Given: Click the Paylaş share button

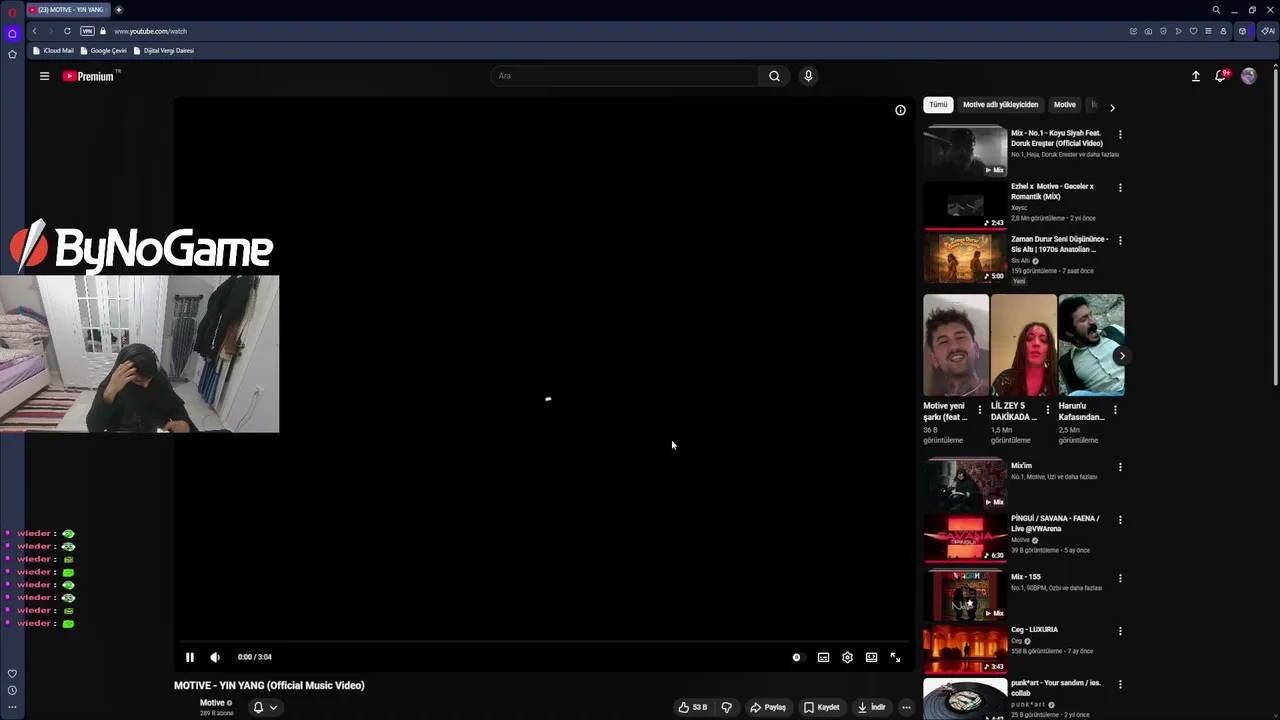Looking at the screenshot, I should point(768,707).
